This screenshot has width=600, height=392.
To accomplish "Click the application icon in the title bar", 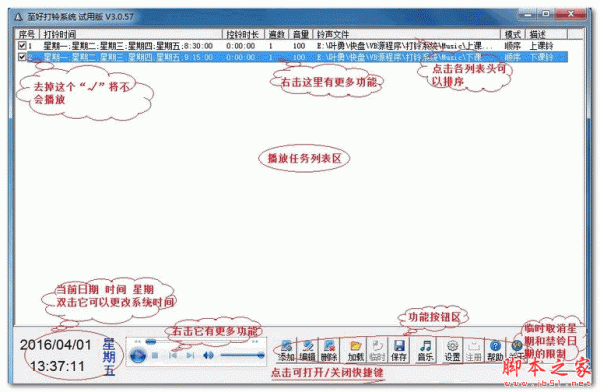I will click(18, 17).
